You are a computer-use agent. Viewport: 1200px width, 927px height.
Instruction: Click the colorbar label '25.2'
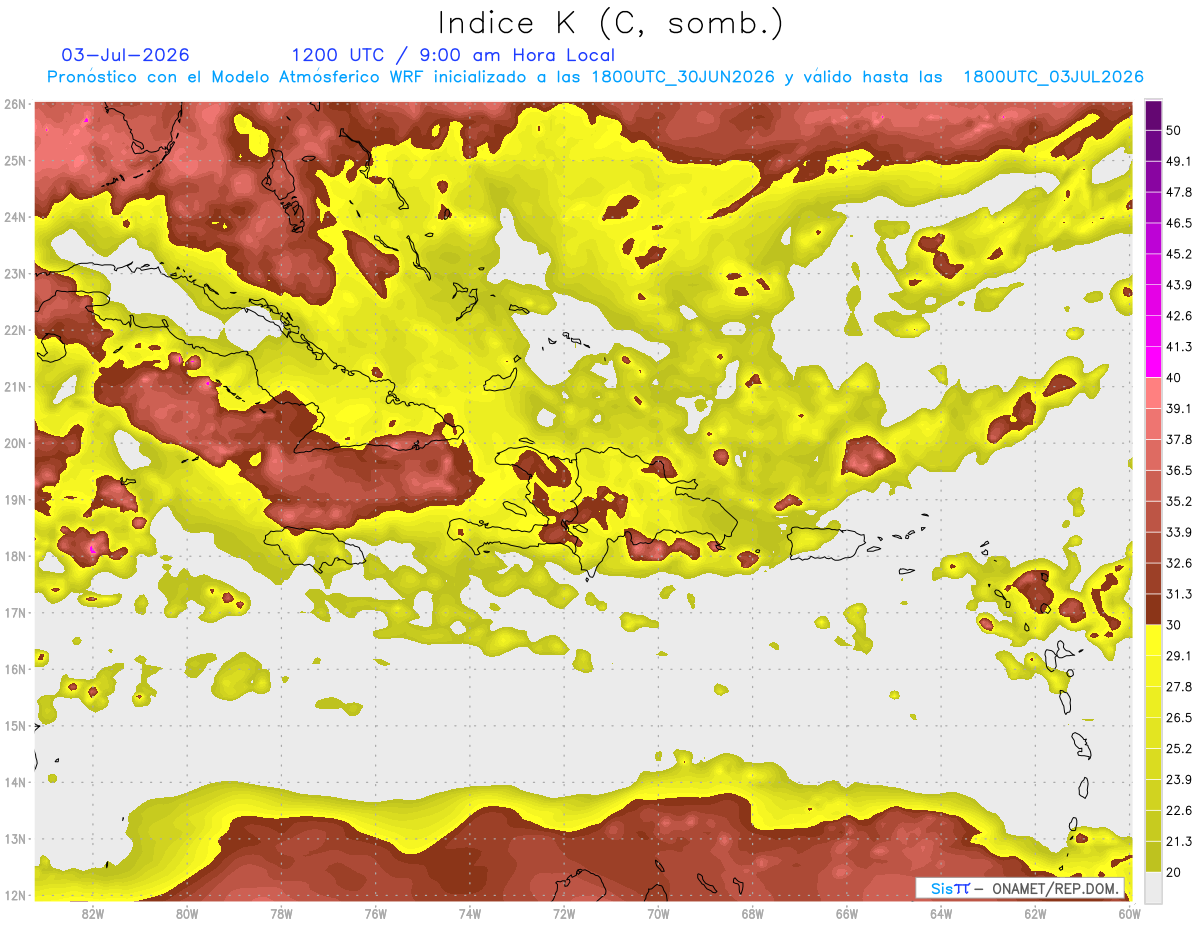pos(1178,748)
